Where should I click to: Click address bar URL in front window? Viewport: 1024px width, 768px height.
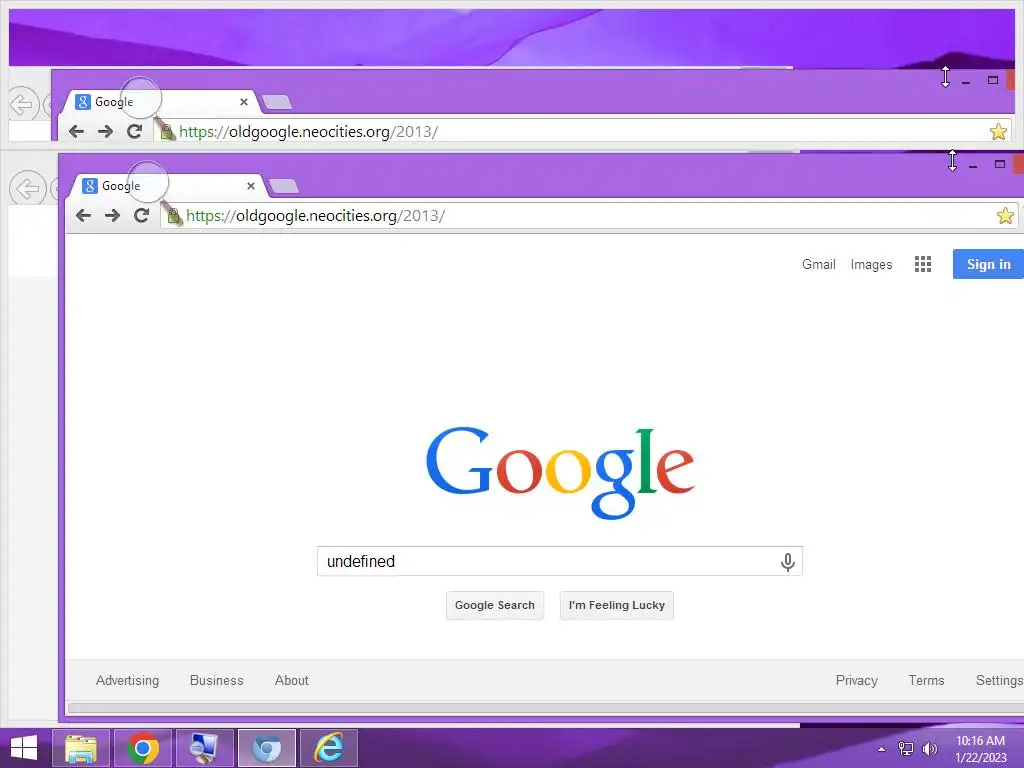click(316, 216)
